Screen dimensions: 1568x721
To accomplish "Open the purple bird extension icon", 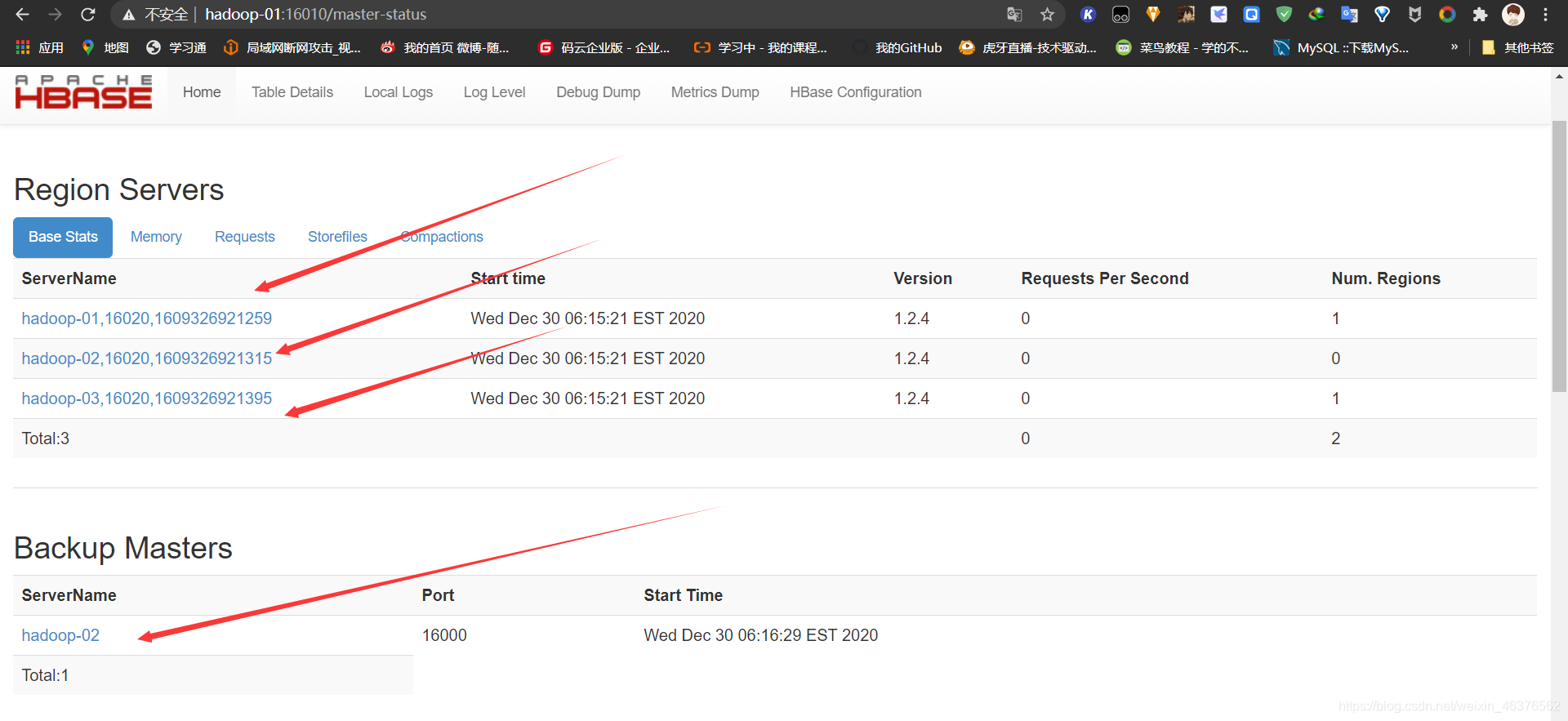I will [1218, 15].
